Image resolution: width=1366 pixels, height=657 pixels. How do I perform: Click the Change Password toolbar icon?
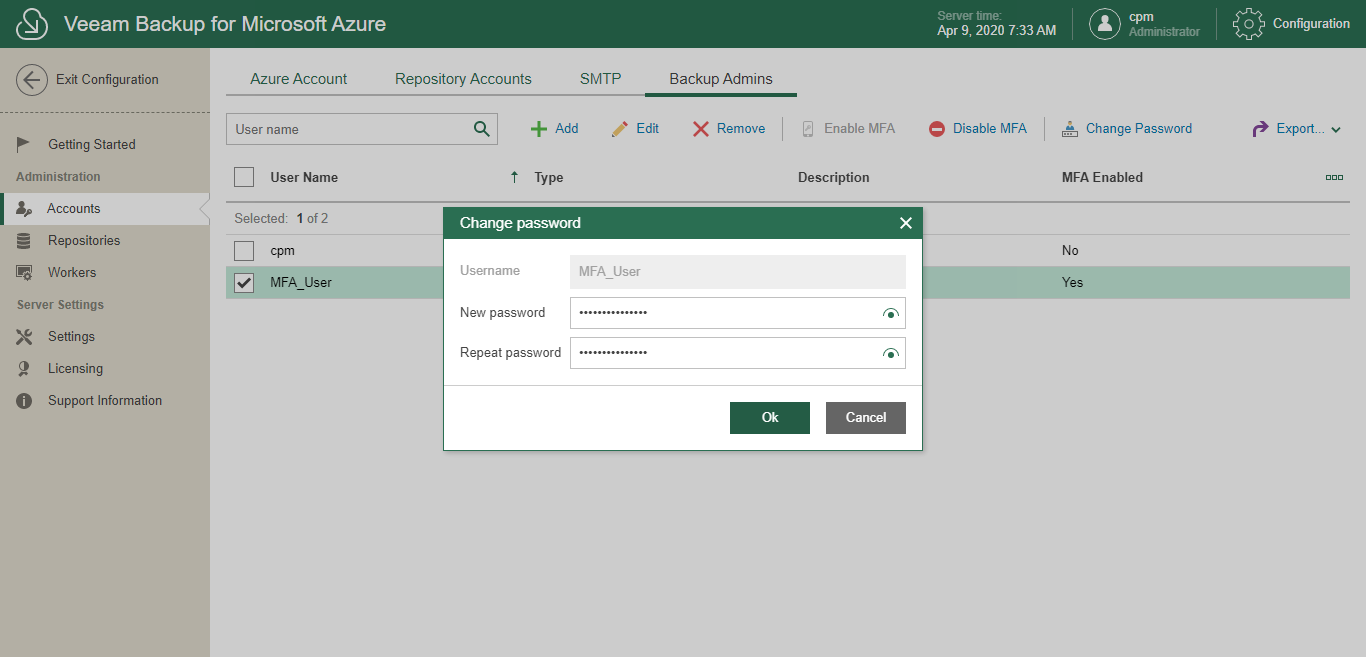(x=1070, y=129)
